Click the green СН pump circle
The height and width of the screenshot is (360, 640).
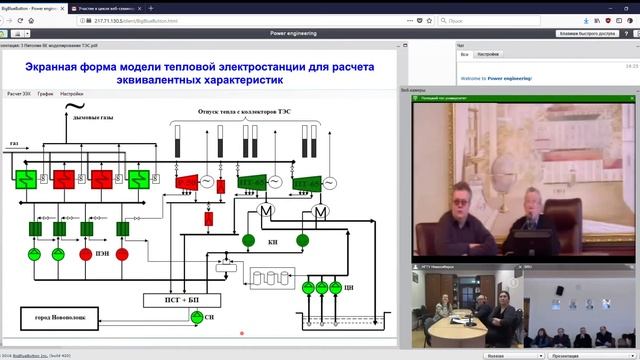197,317
